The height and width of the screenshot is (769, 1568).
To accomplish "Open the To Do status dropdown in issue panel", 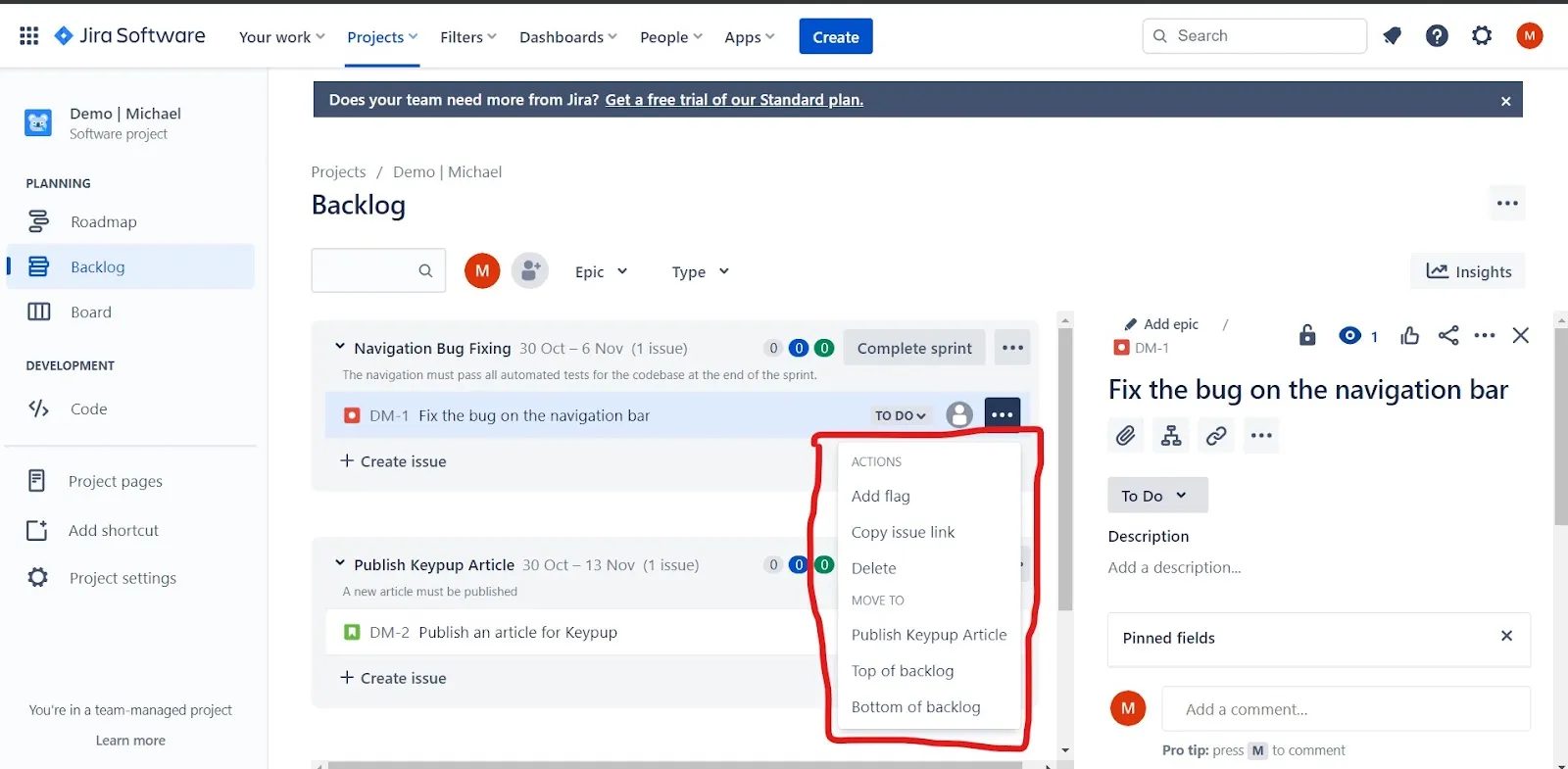I will pos(1157,496).
